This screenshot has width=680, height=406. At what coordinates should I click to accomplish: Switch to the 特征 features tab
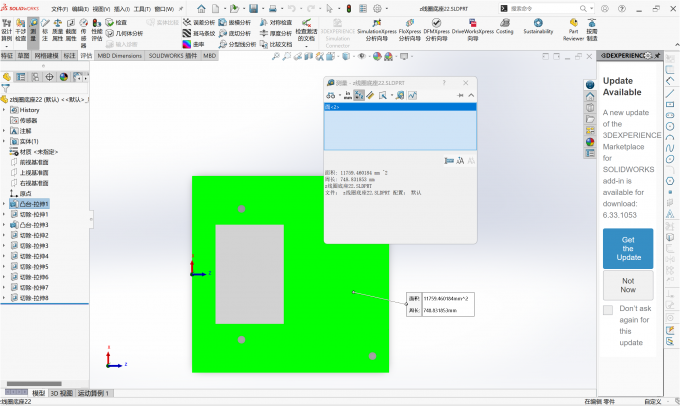tap(7, 56)
